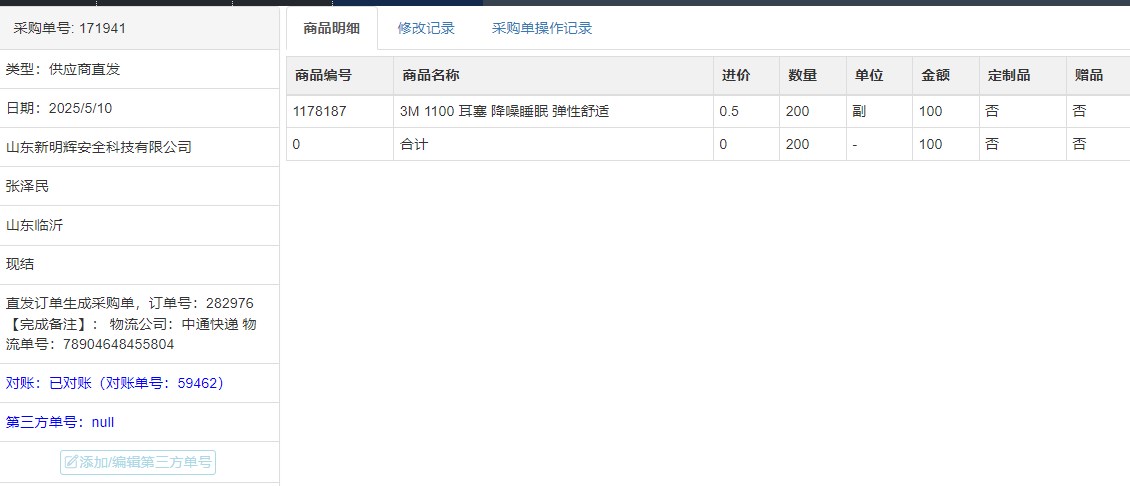Click supplier name 山东新明辉安全科技有限公司
Screen dimensions: 1130x486
[x=99, y=148]
